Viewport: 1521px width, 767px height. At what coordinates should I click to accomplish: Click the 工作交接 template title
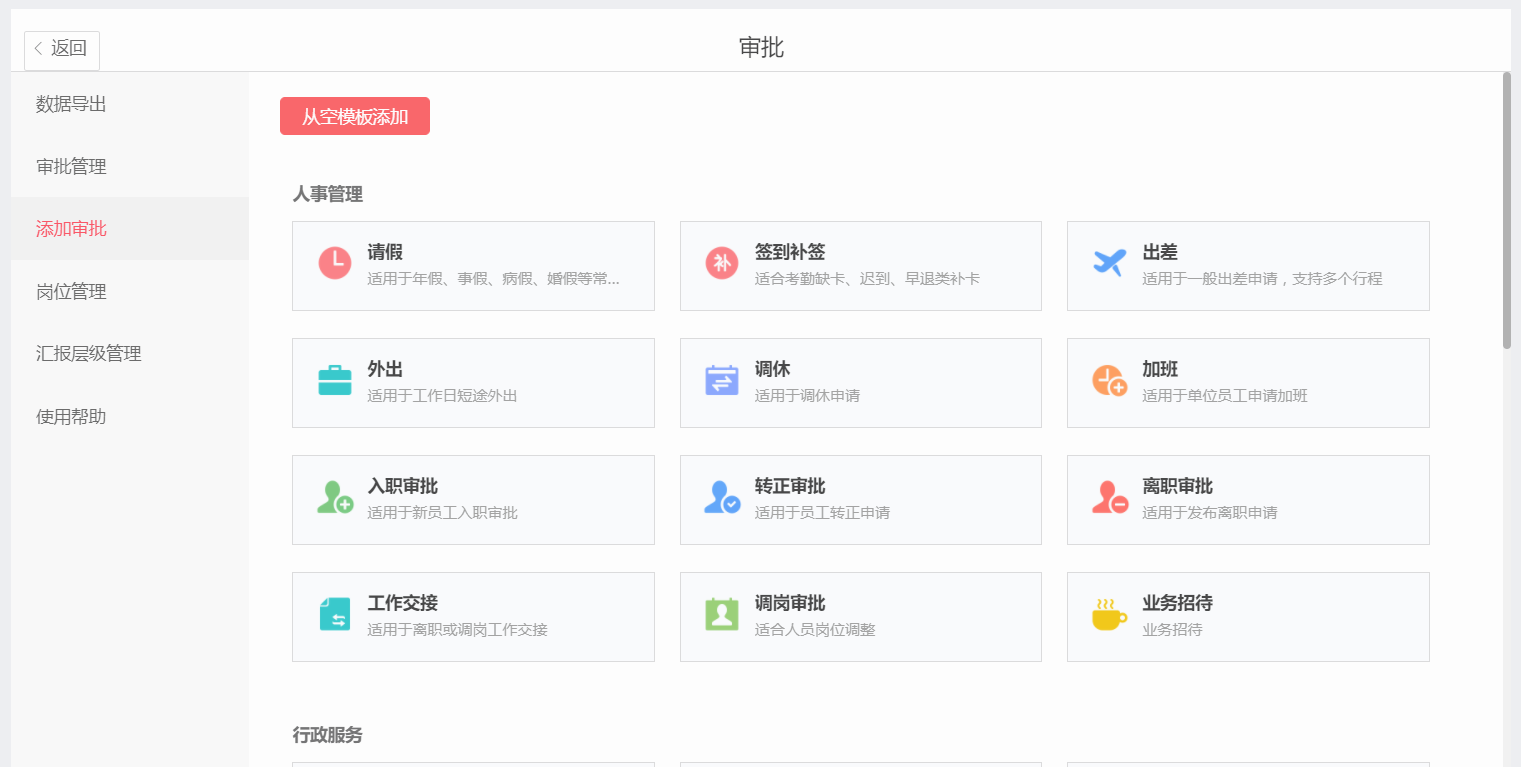(x=402, y=603)
